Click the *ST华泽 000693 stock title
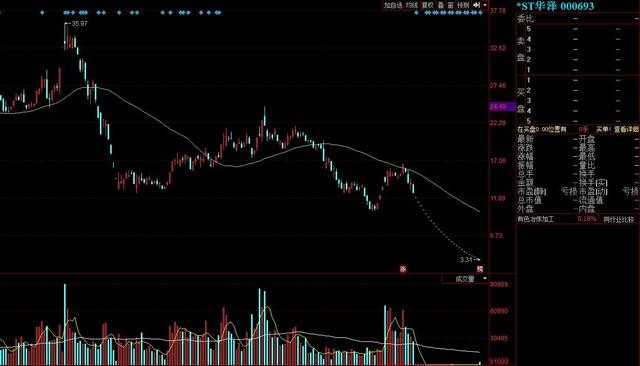The width and height of the screenshot is (640, 366). click(555, 6)
